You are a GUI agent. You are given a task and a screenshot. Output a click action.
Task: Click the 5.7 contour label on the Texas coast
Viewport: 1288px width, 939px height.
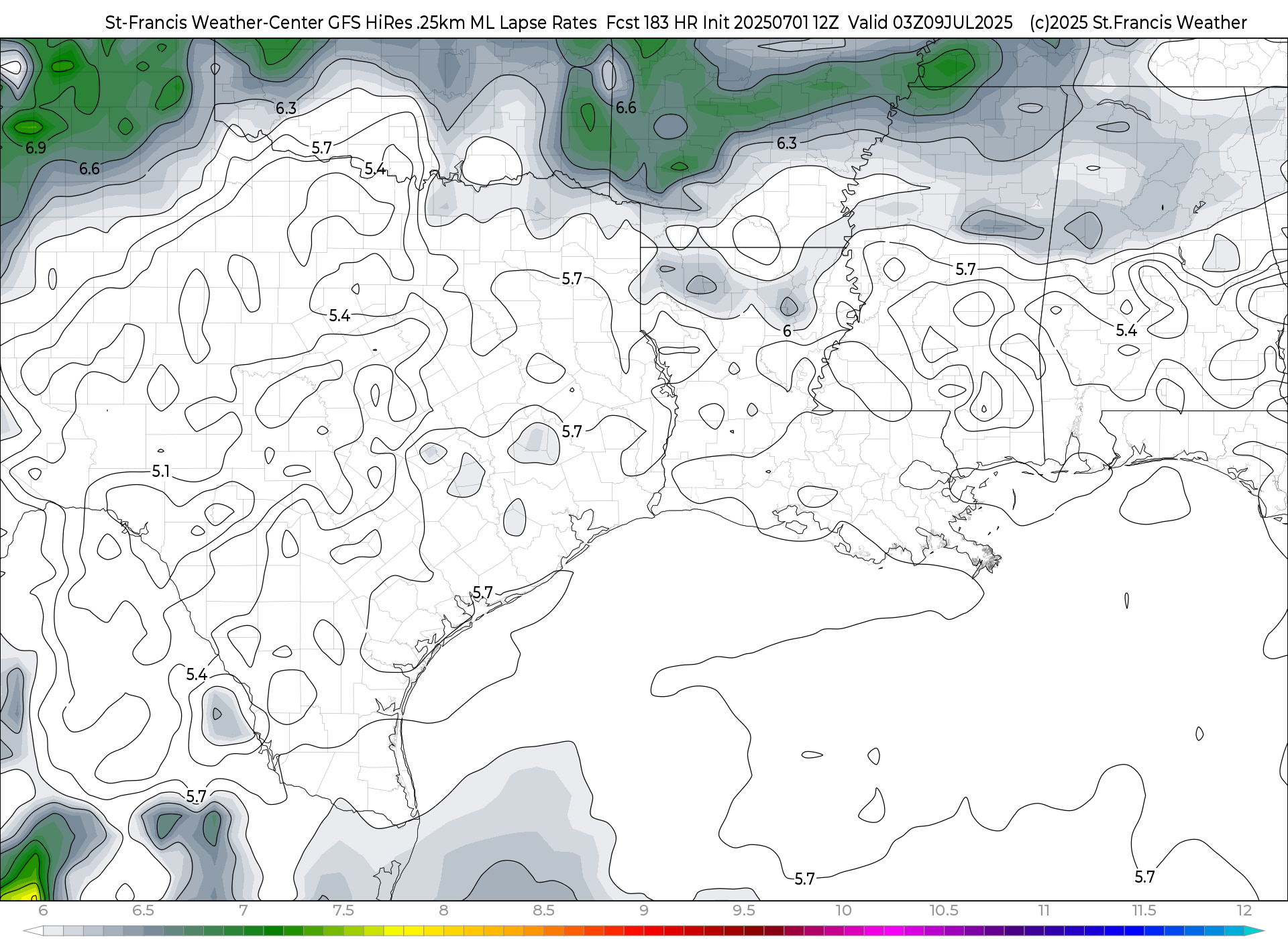483,593
